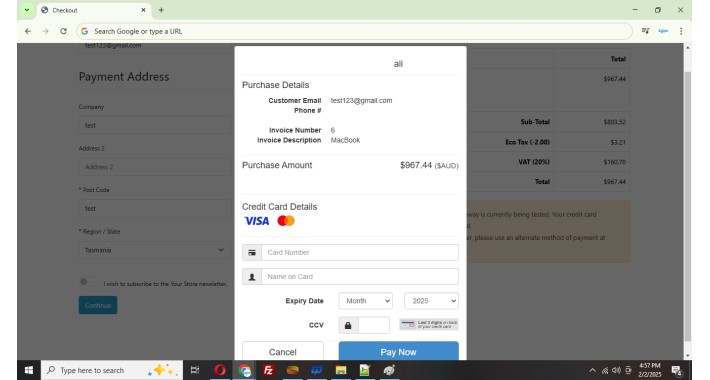The width and height of the screenshot is (710, 380).
Task: Close the Checkout tab
Action: [144, 10]
